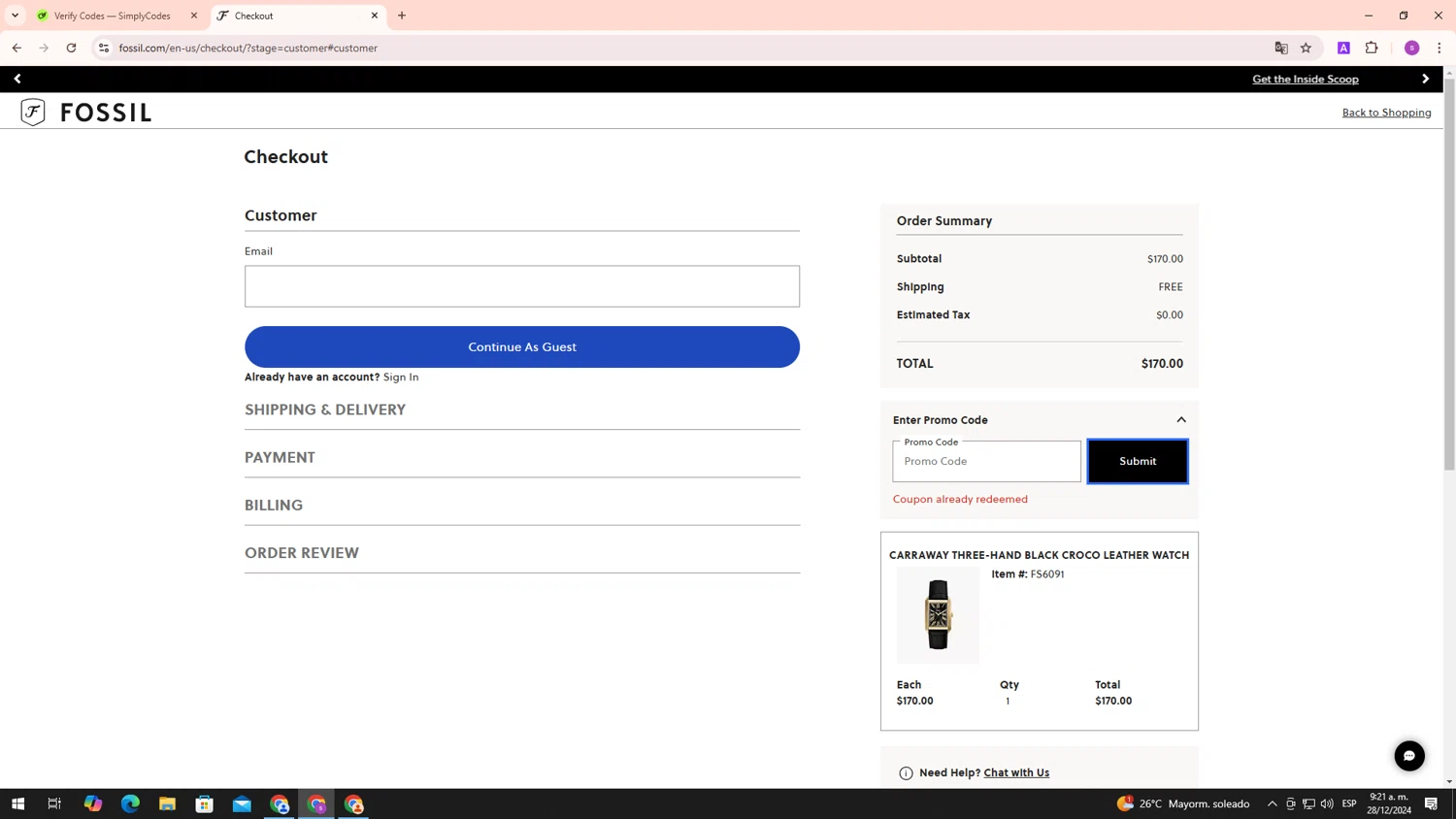Go back with the browser back arrow
The height and width of the screenshot is (819, 1456).
tap(17, 48)
